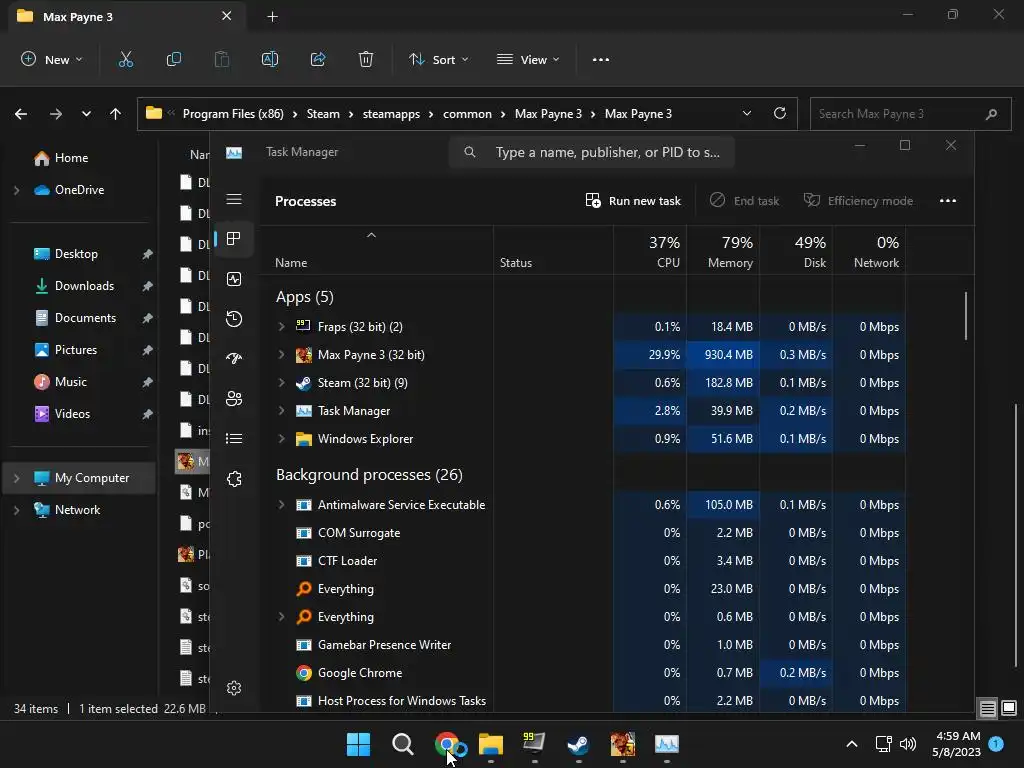This screenshot has width=1024, height=768.
Task: Add a new Explorer tab
Action: tap(272, 16)
